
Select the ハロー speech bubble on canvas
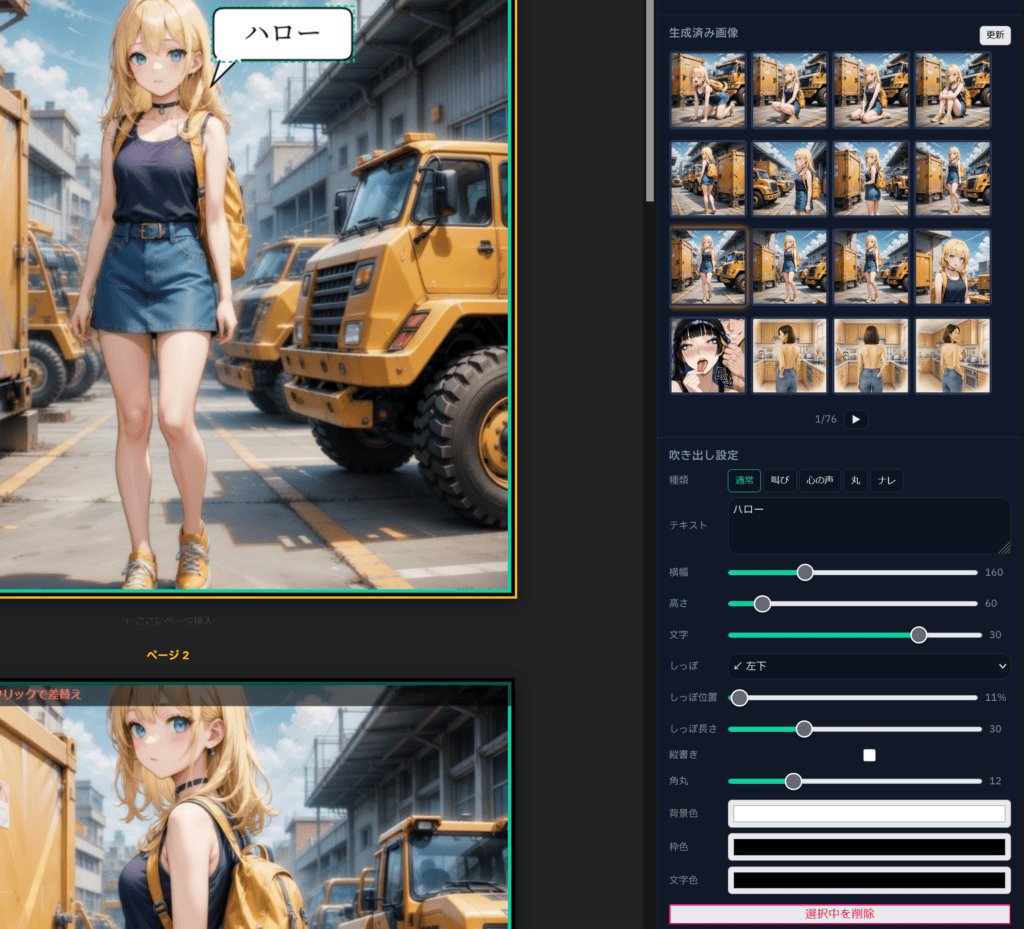[283, 34]
